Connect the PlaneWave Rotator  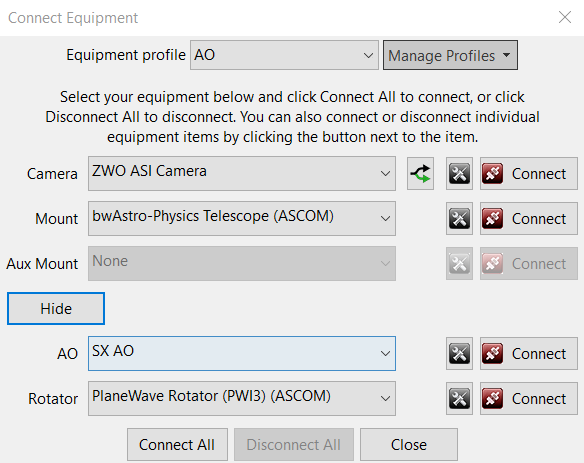coord(529,399)
